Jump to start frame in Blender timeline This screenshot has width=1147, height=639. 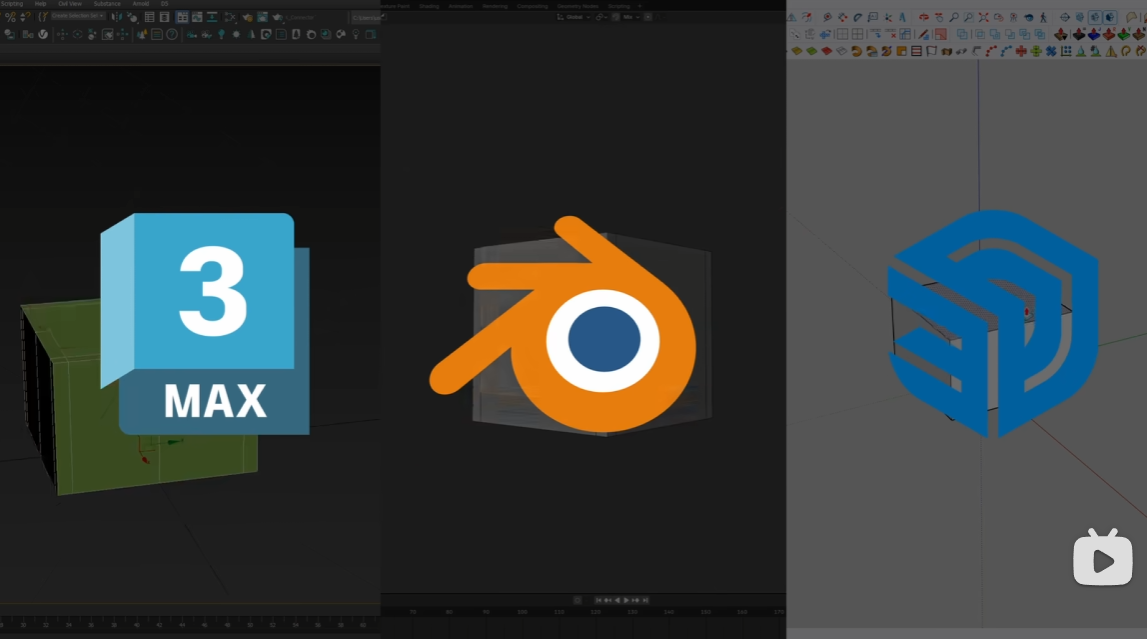(598, 600)
